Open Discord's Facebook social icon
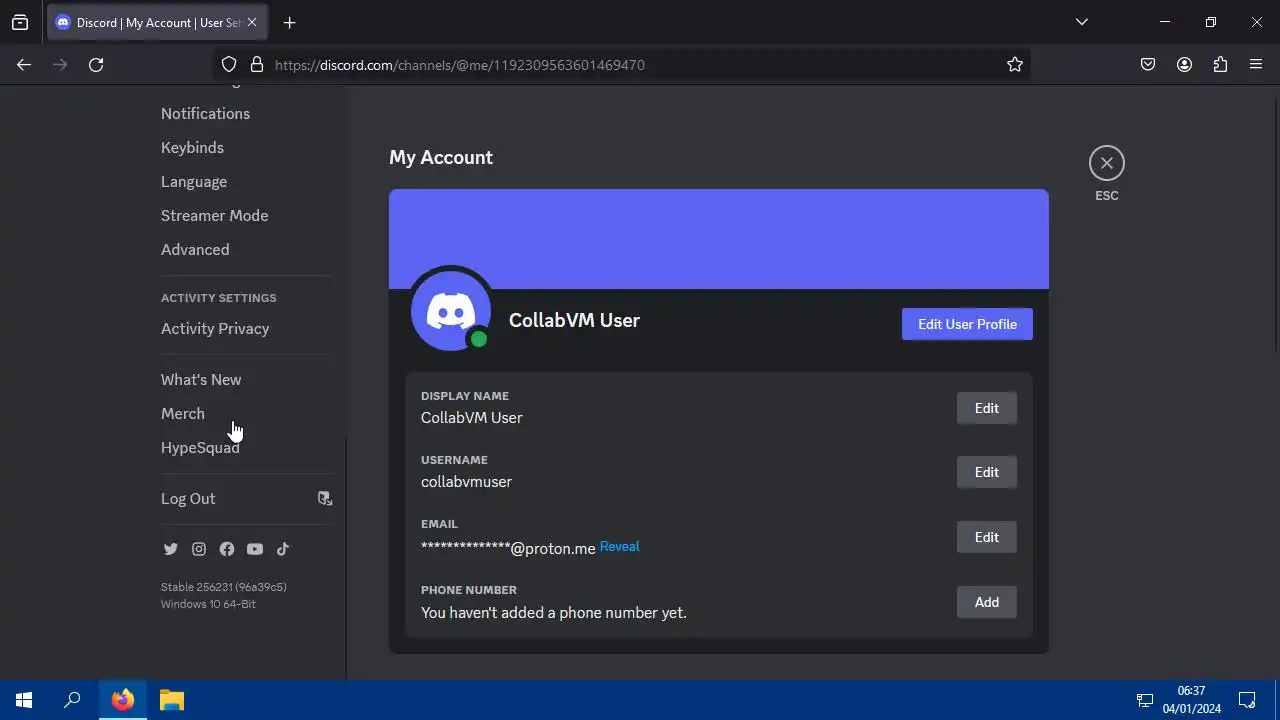The width and height of the screenshot is (1280, 720). 227,549
